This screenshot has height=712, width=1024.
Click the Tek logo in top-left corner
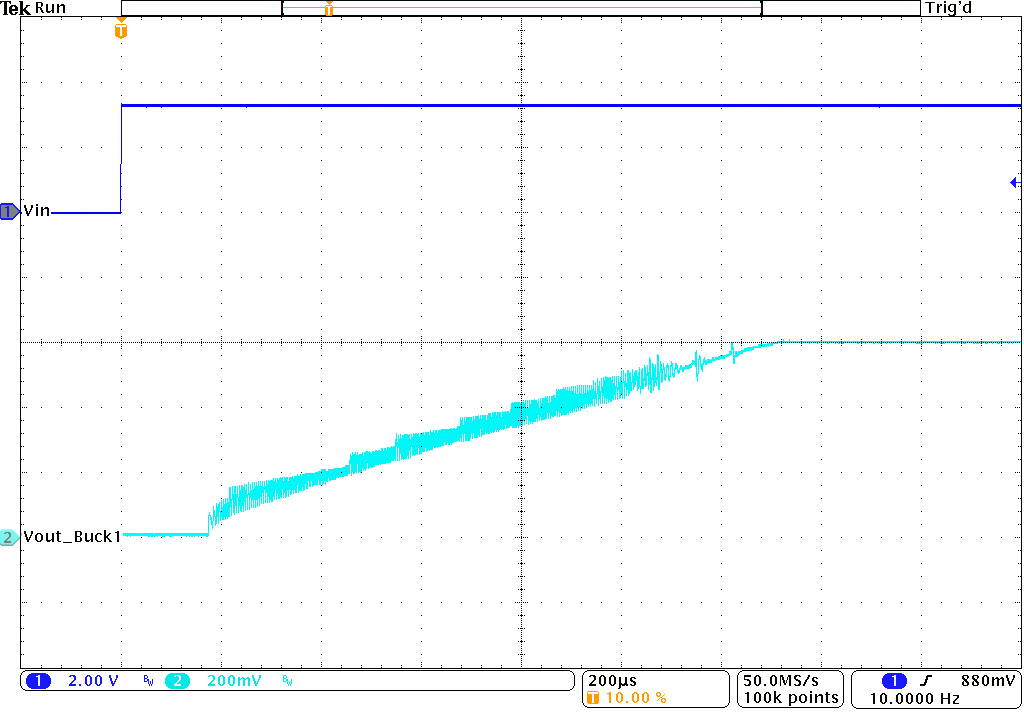point(14,7)
